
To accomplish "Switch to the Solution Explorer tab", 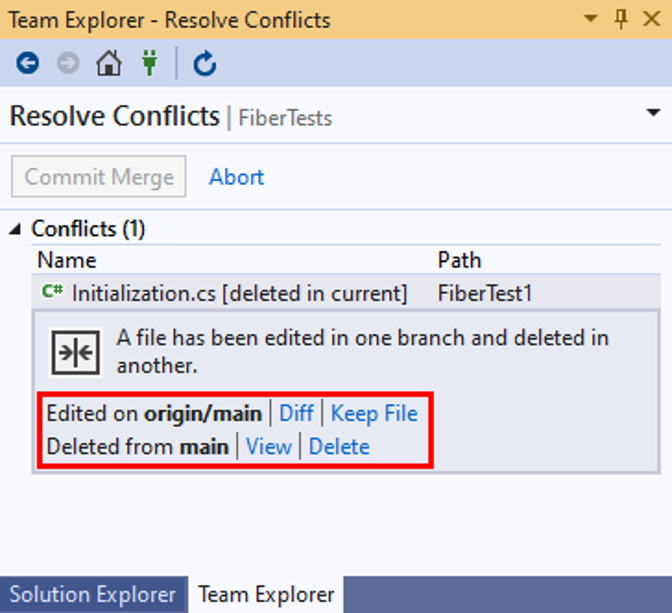I will pyautogui.click(x=93, y=595).
